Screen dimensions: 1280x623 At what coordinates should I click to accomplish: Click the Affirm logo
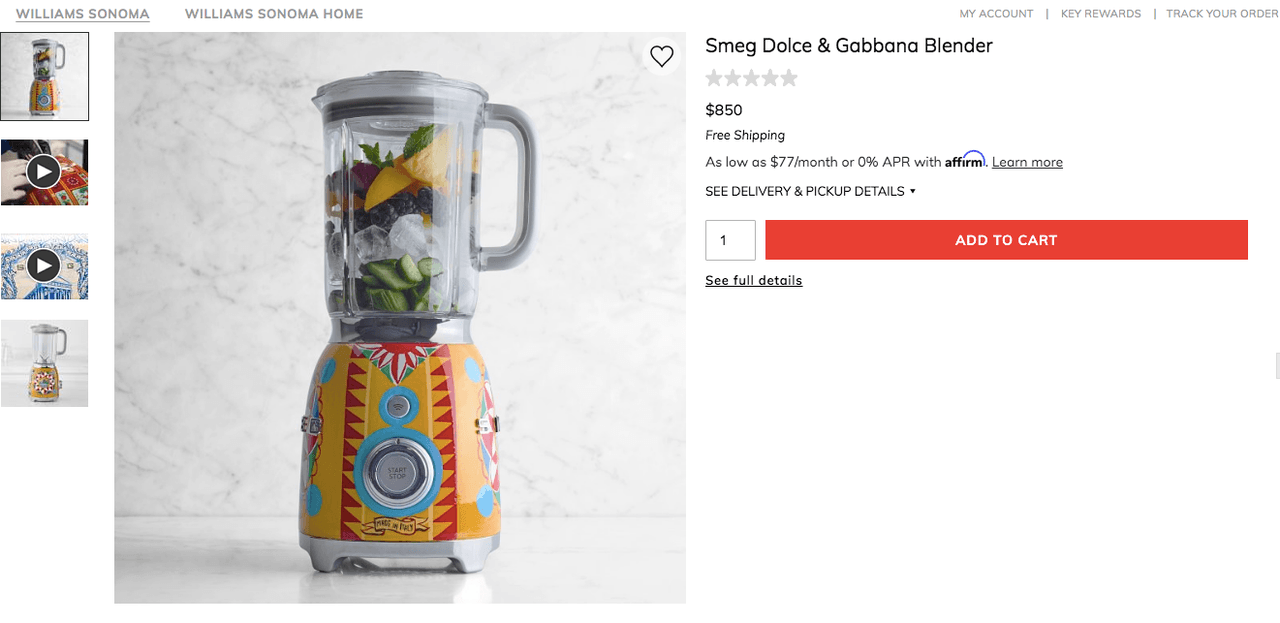966,159
